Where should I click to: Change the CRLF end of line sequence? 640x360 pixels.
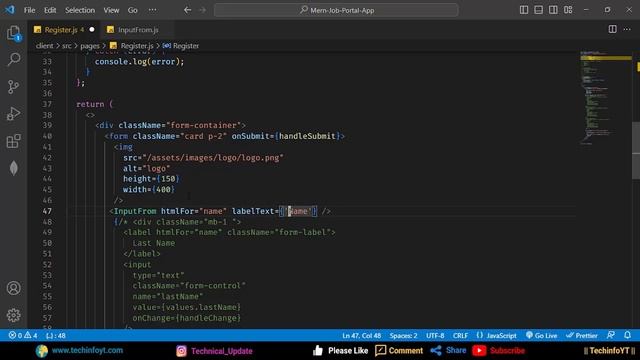[x=460, y=336]
